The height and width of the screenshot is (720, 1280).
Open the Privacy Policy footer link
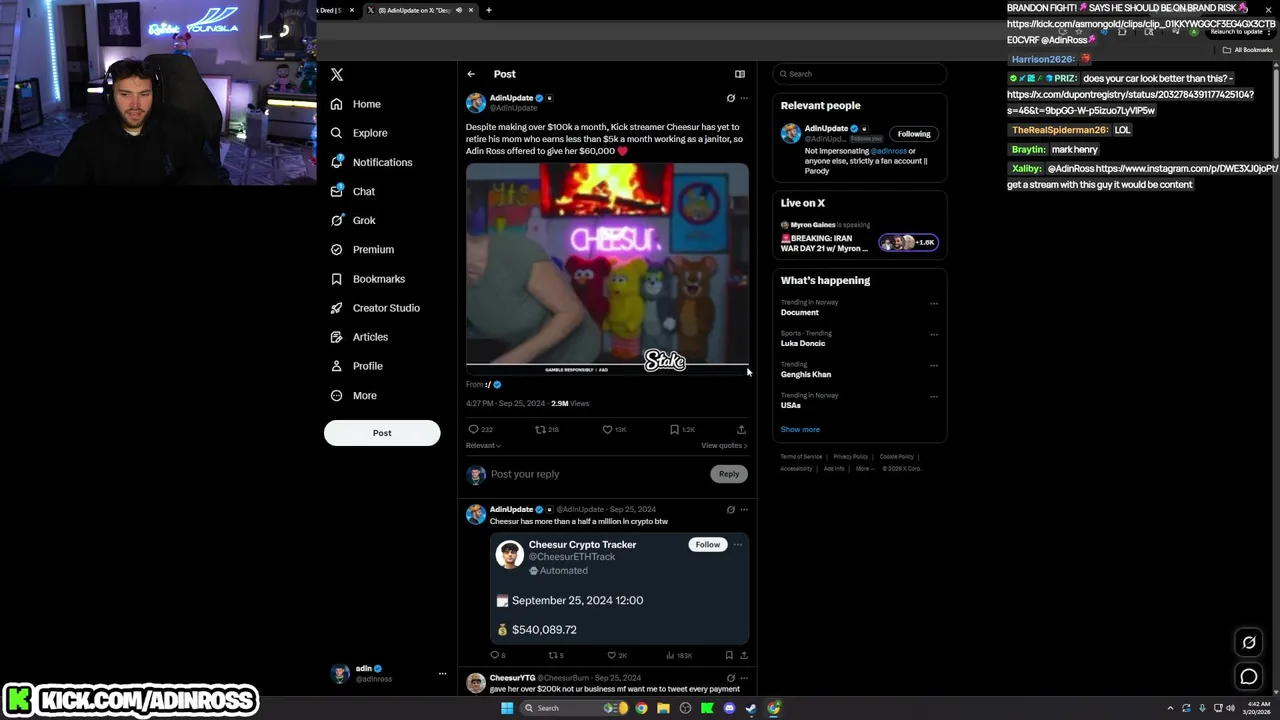(x=851, y=457)
